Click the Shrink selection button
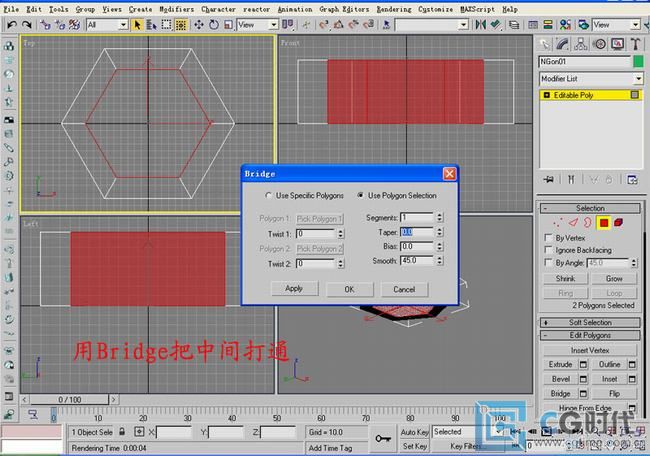Screen dimensions: 650x456 565,279
